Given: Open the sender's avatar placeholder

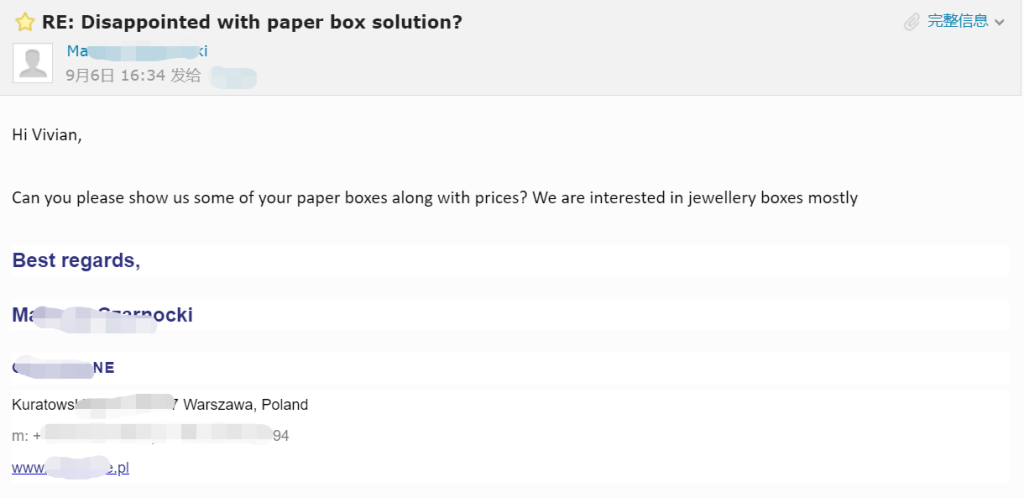Looking at the screenshot, I should (x=33, y=63).
